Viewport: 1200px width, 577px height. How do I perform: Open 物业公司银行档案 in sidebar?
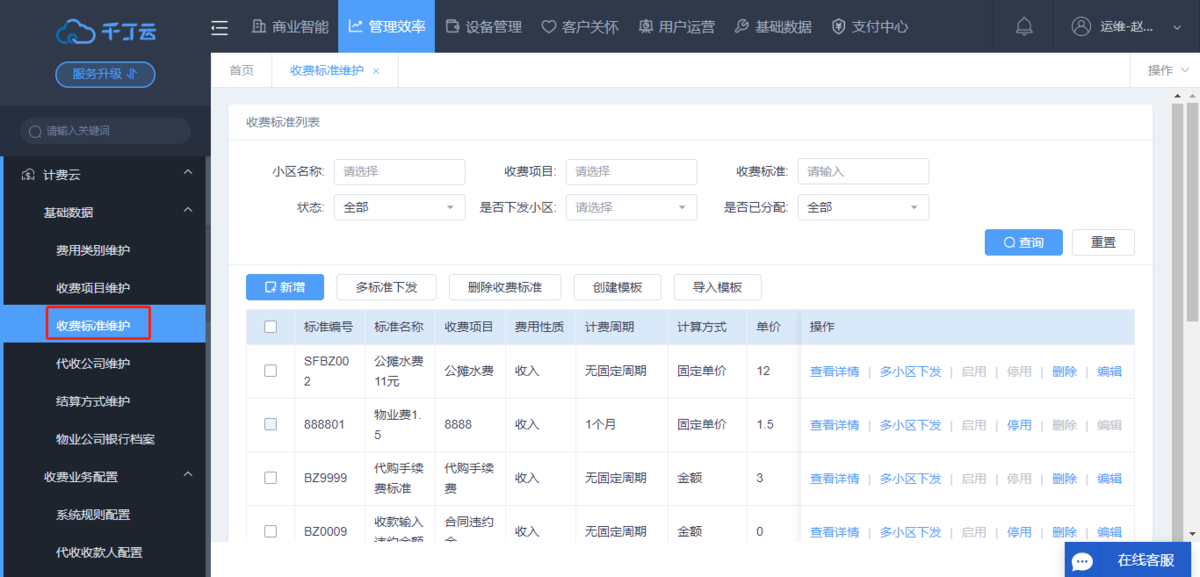105,439
